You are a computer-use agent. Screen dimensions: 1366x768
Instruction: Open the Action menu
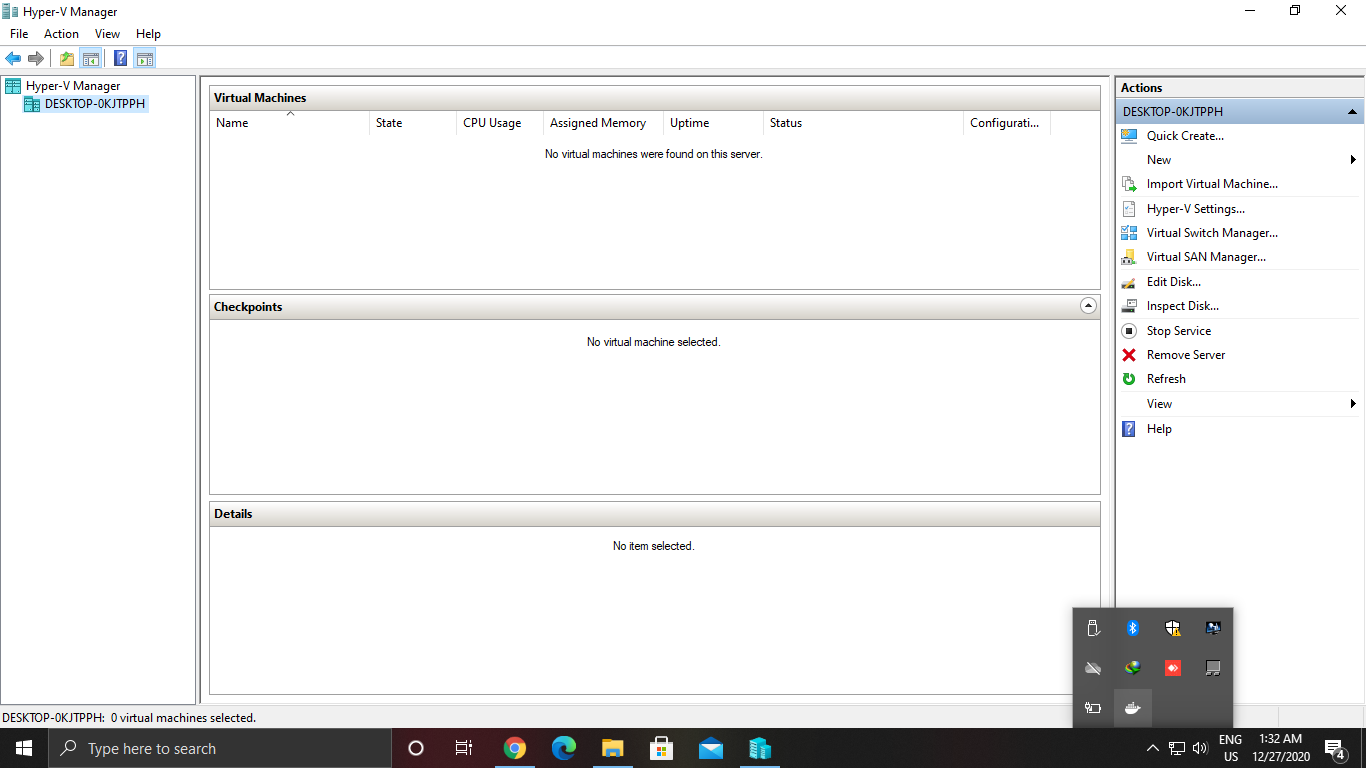point(61,33)
